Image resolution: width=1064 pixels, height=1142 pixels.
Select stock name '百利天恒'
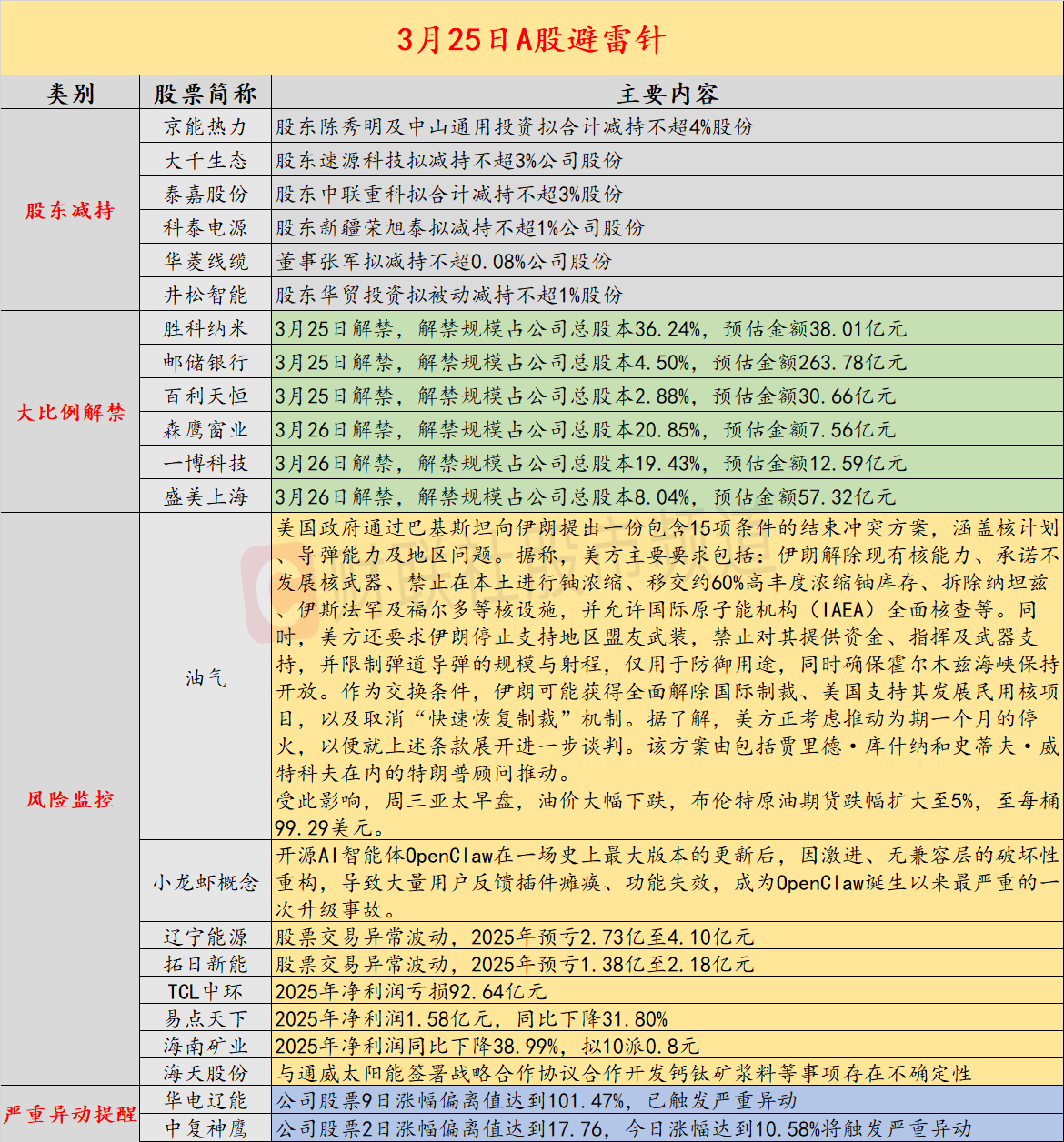(206, 396)
